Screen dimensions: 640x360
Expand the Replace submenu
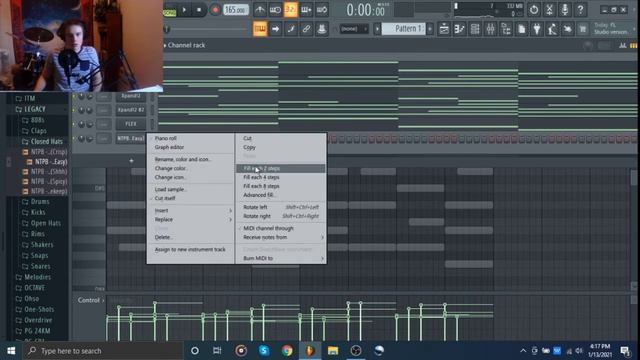(x=191, y=220)
